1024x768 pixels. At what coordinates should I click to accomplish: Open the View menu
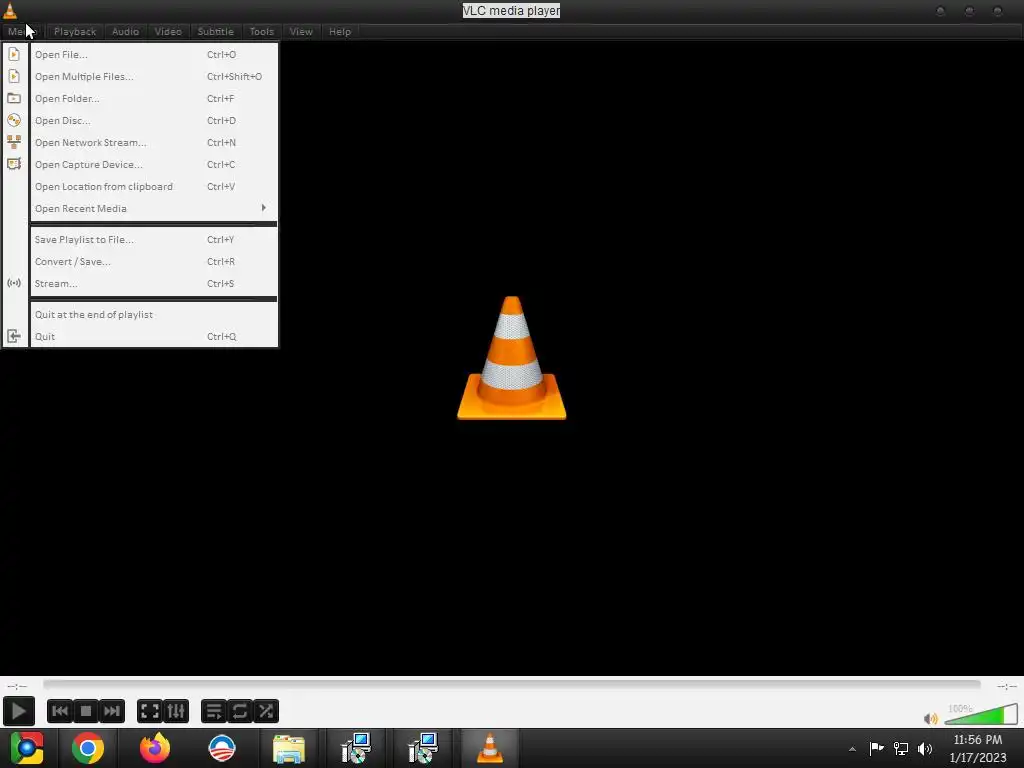[x=301, y=31]
